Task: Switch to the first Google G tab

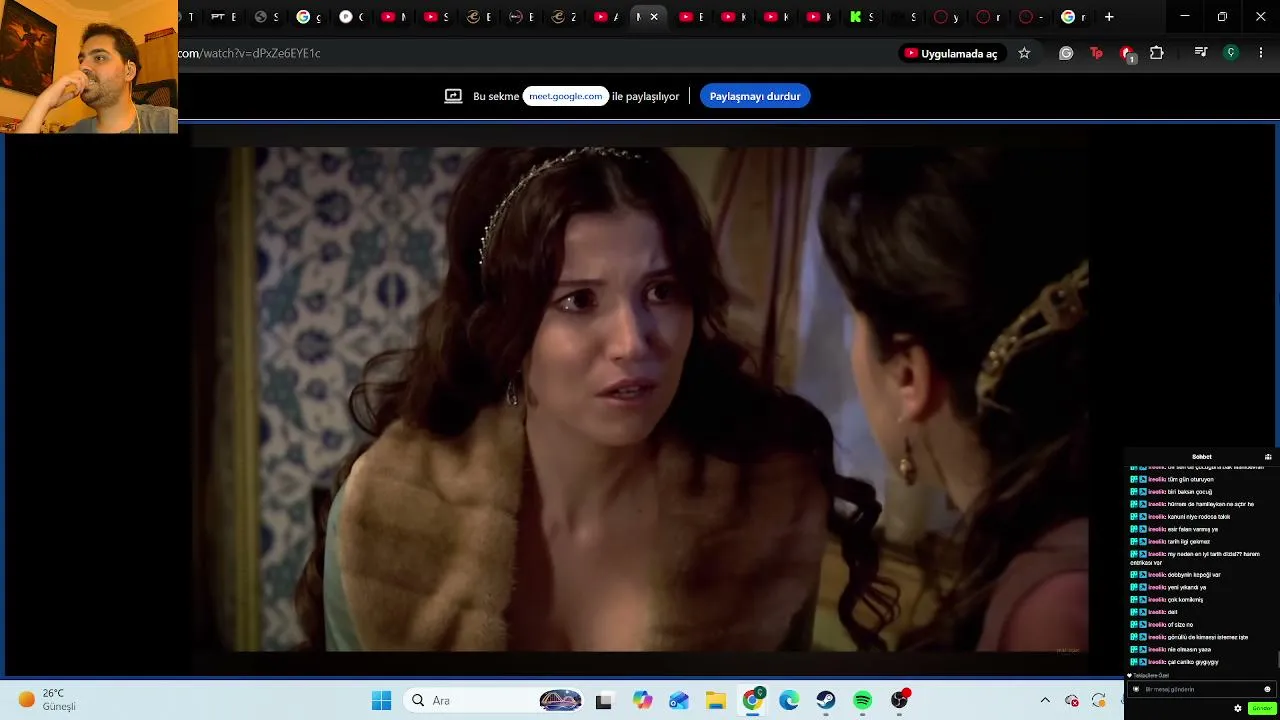Action: click(309, 17)
